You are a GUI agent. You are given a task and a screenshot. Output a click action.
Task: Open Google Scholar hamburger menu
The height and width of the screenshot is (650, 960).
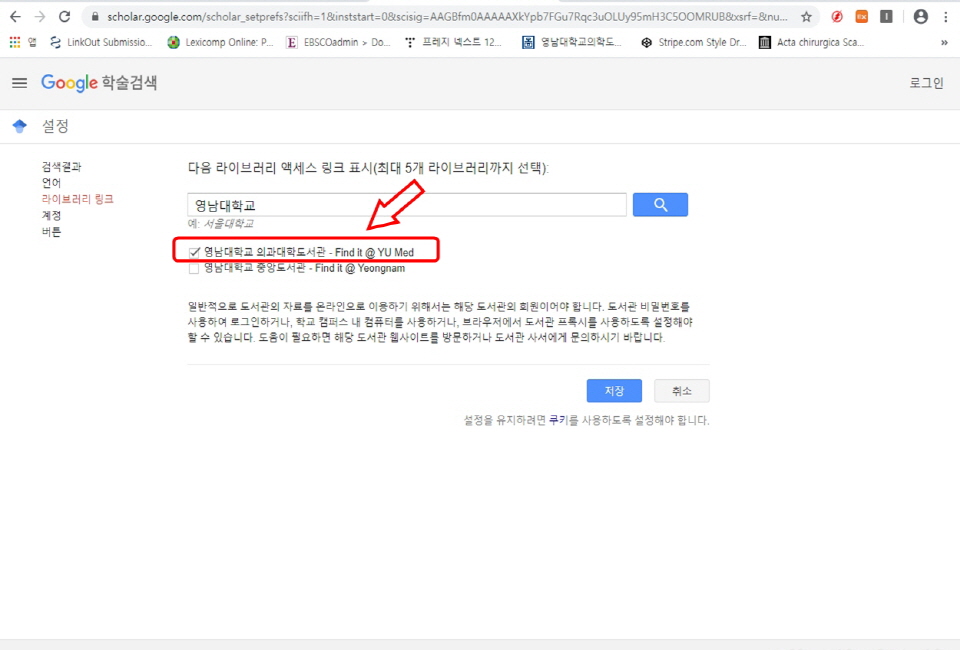(20, 83)
